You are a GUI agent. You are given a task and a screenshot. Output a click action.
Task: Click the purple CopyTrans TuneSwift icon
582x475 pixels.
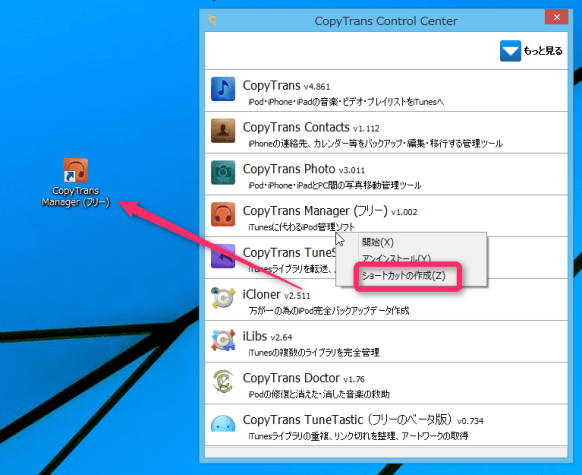[x=223, y=256]
